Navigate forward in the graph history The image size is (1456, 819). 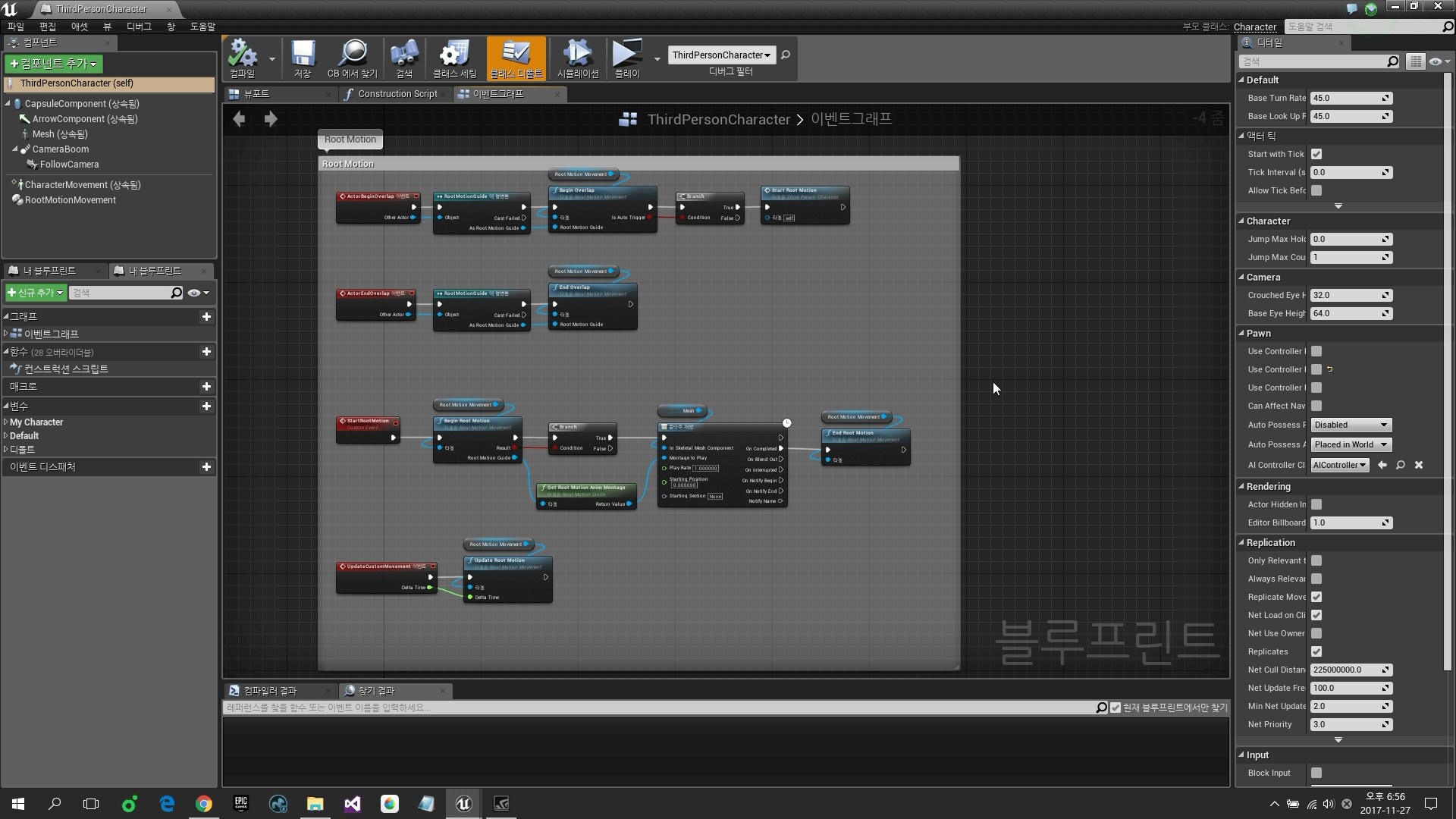click(271, 119)
